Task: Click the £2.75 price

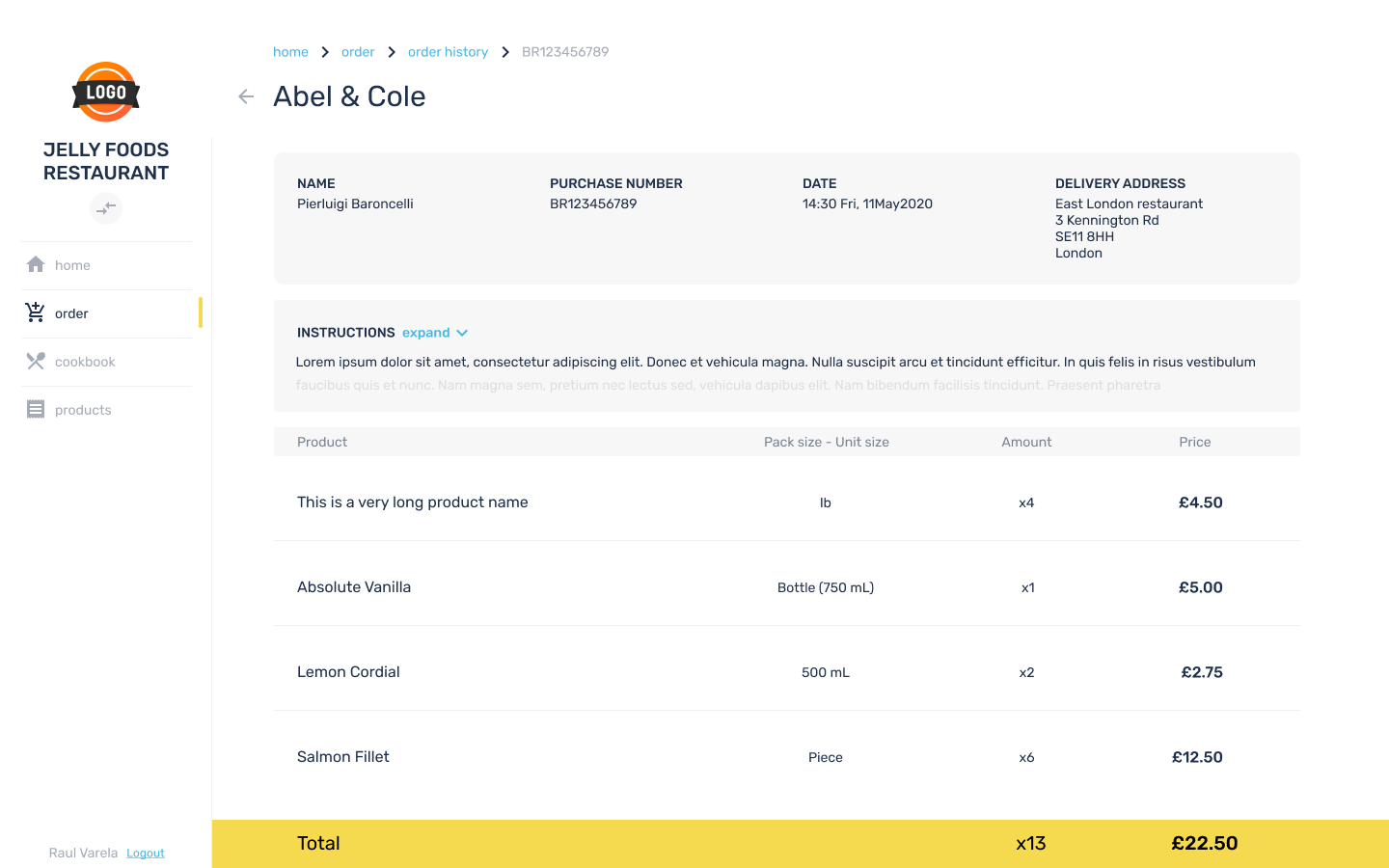Action: (x=1202, y=672)
